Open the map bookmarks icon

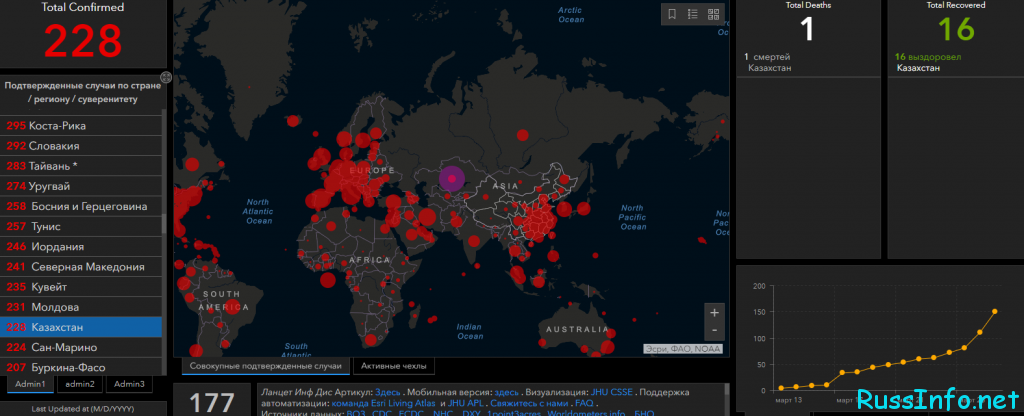point(672,14)
